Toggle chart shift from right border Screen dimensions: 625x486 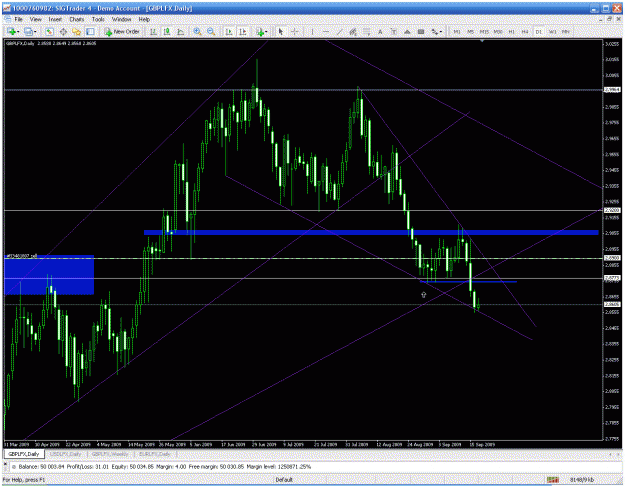point(243,31)
